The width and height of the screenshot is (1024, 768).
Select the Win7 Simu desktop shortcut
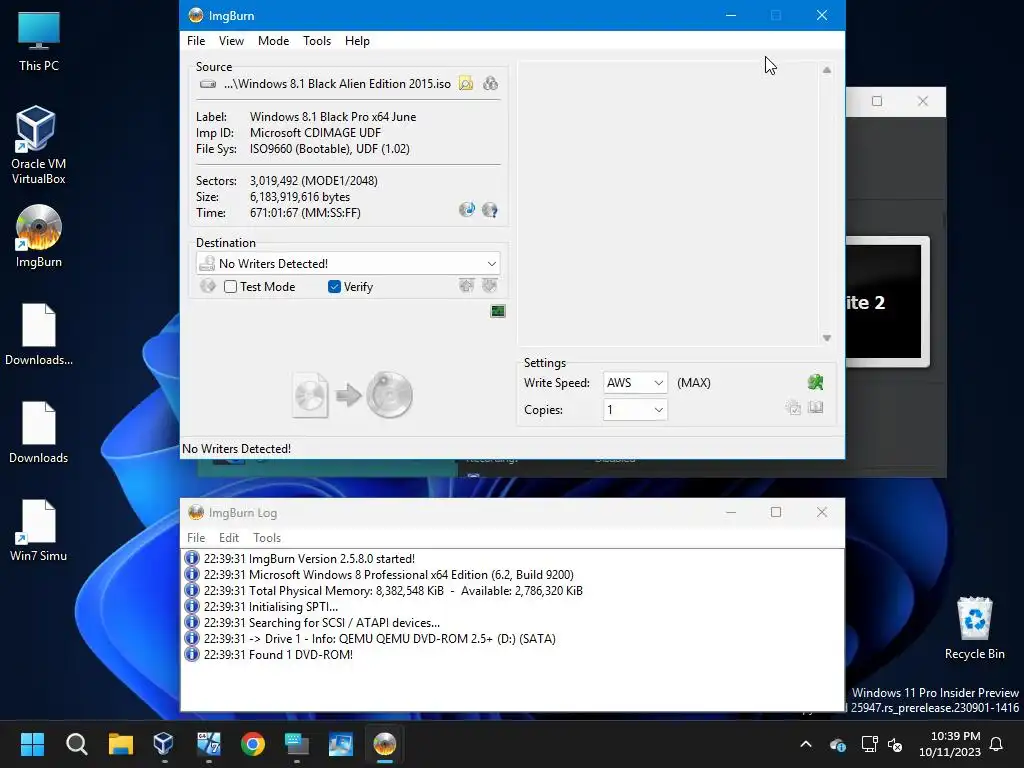click(39, 530)
